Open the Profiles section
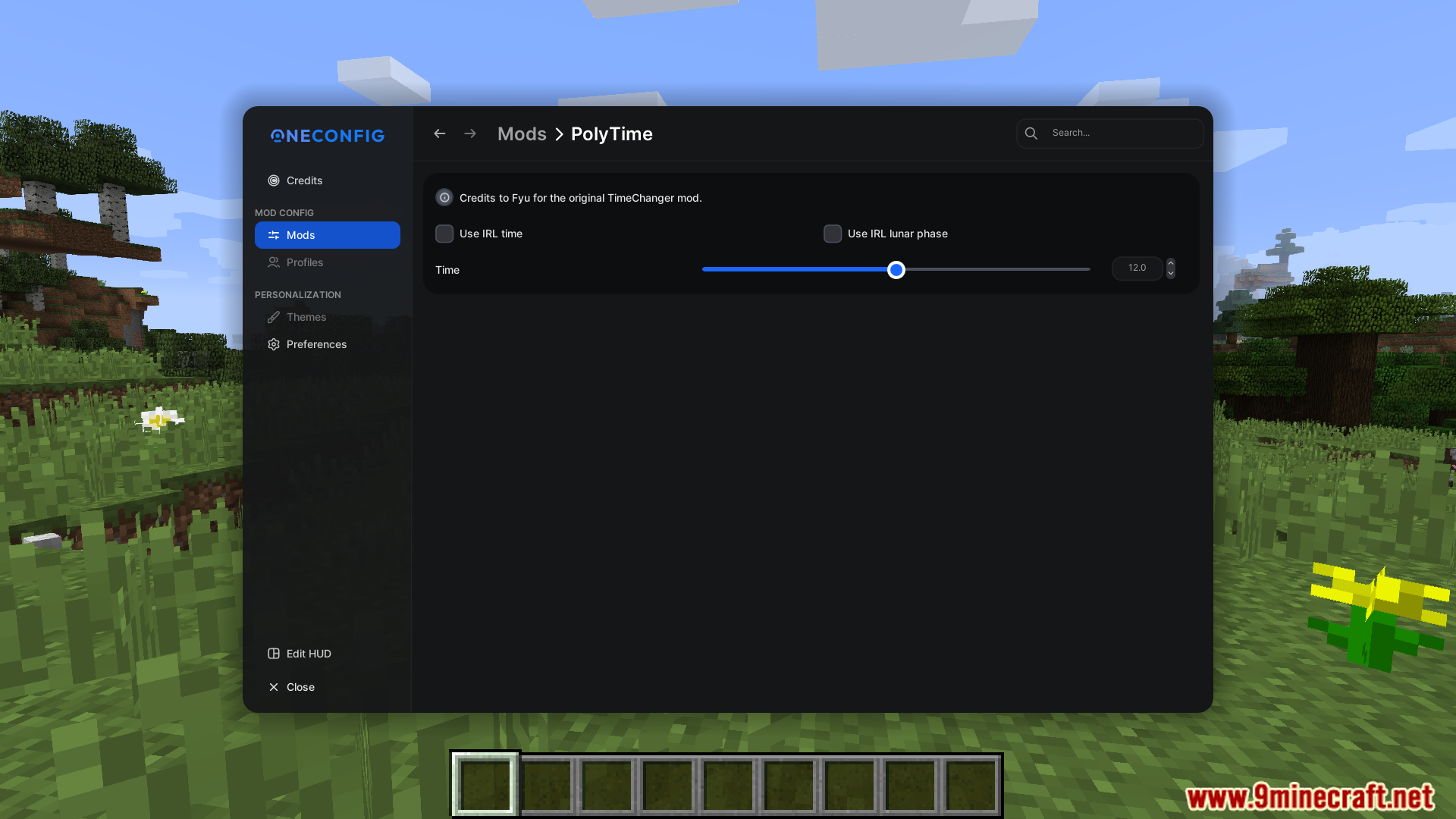Screen dimensions: 1456x819 point(328,262)
